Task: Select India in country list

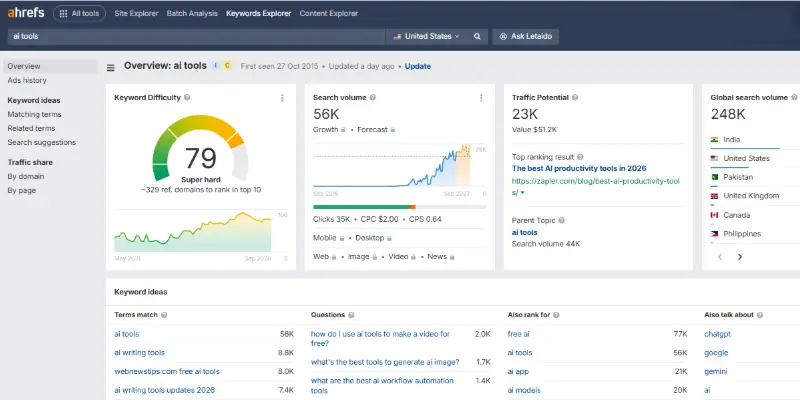Action: pos(732,140)
